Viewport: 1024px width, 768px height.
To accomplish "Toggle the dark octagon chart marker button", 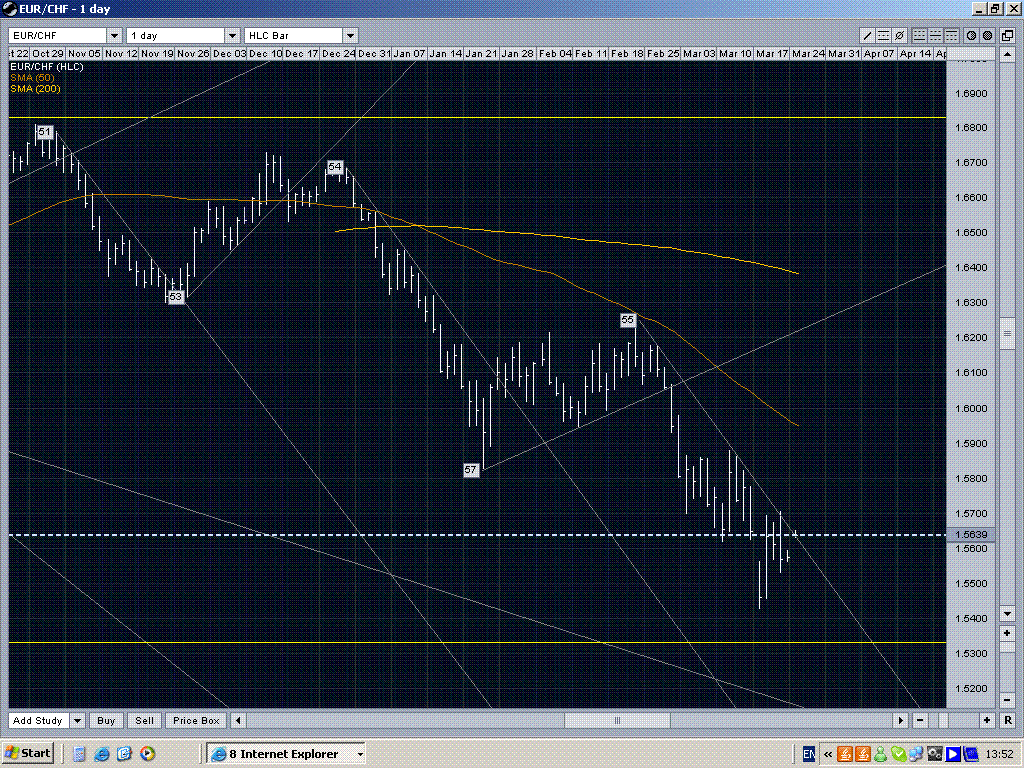I will (x=987, y=35).
